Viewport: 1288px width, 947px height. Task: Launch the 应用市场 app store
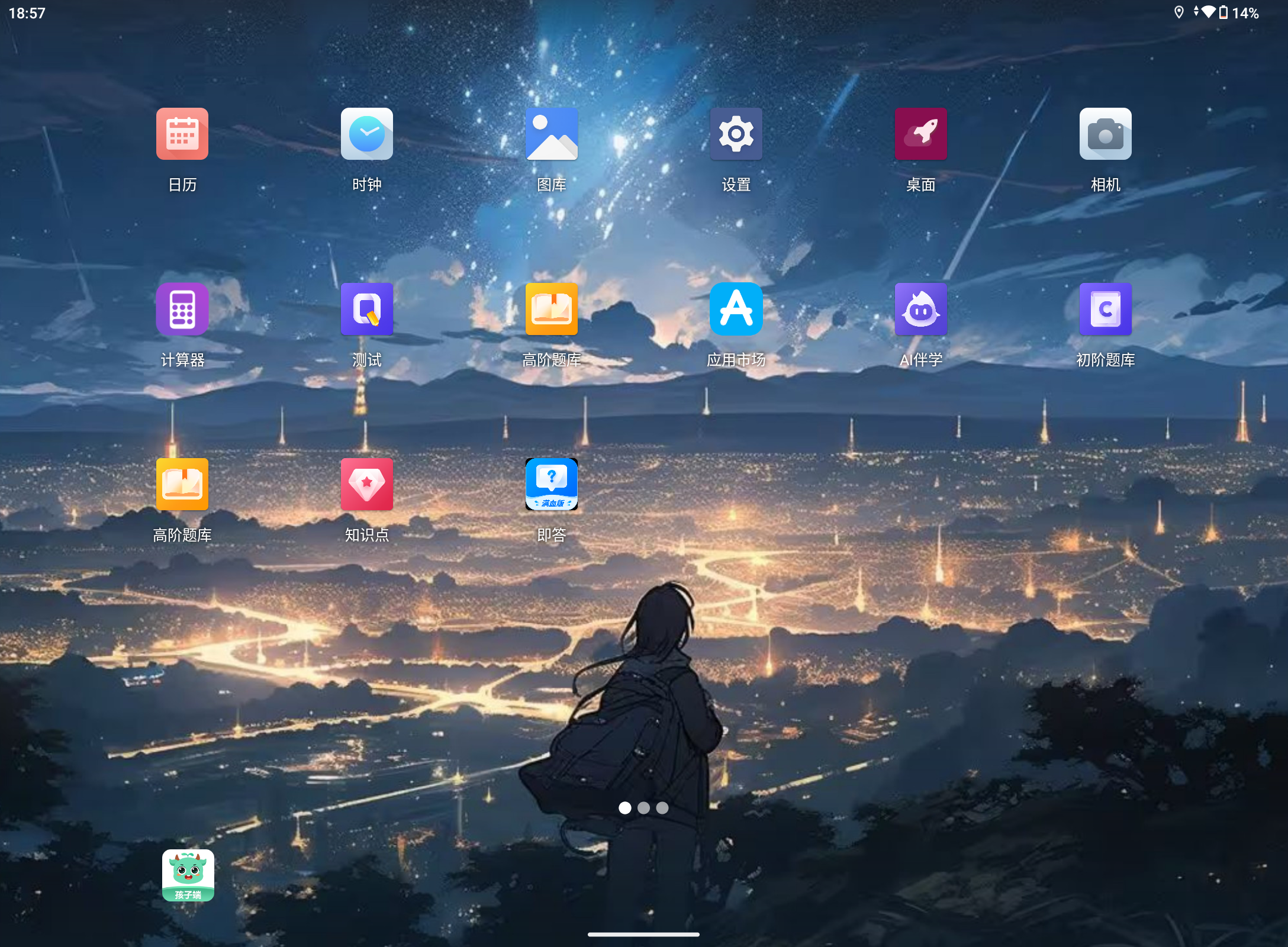click(x=736, y=309)
